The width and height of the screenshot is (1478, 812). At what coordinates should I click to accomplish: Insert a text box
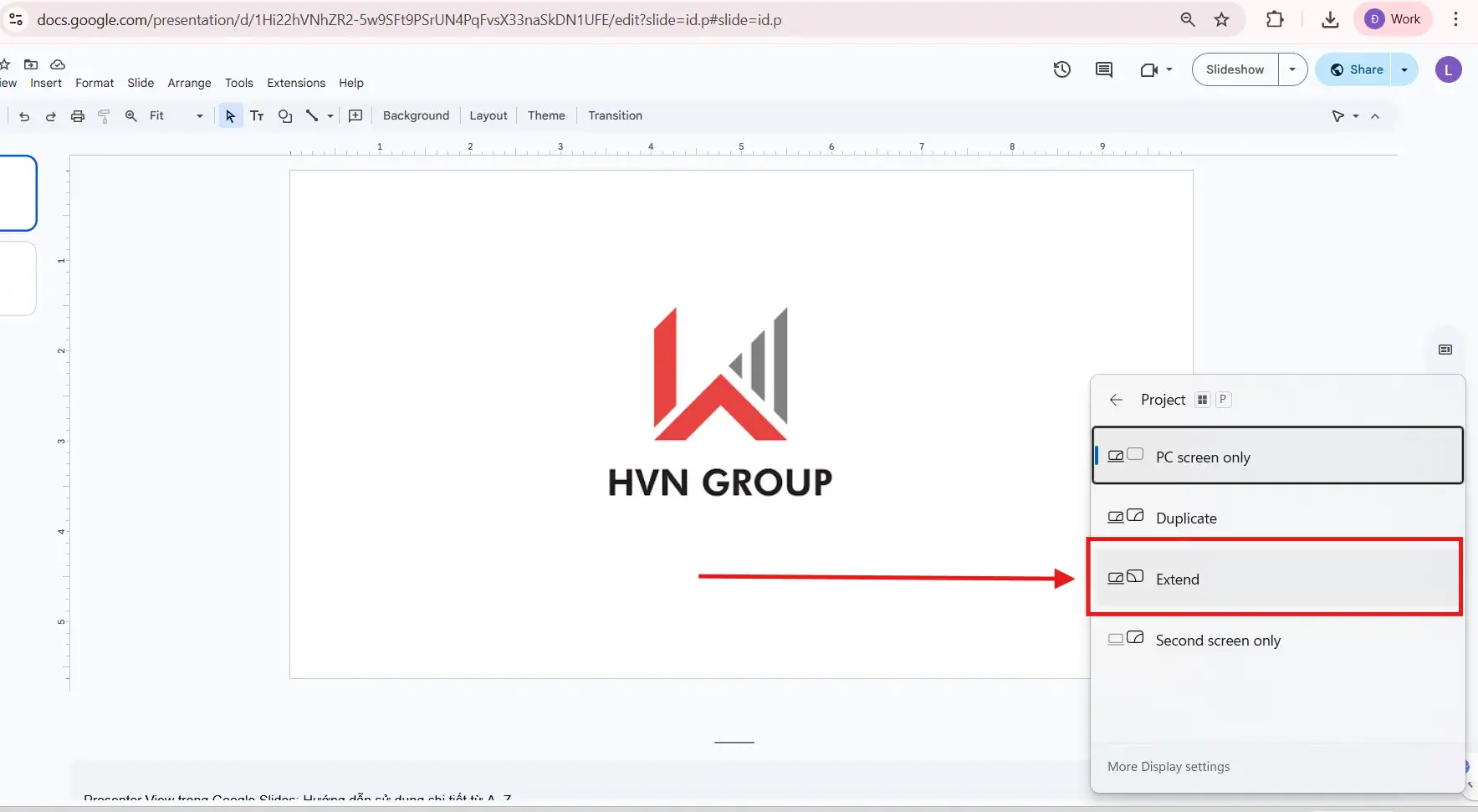pyautogui.click(x=258, y=116)
